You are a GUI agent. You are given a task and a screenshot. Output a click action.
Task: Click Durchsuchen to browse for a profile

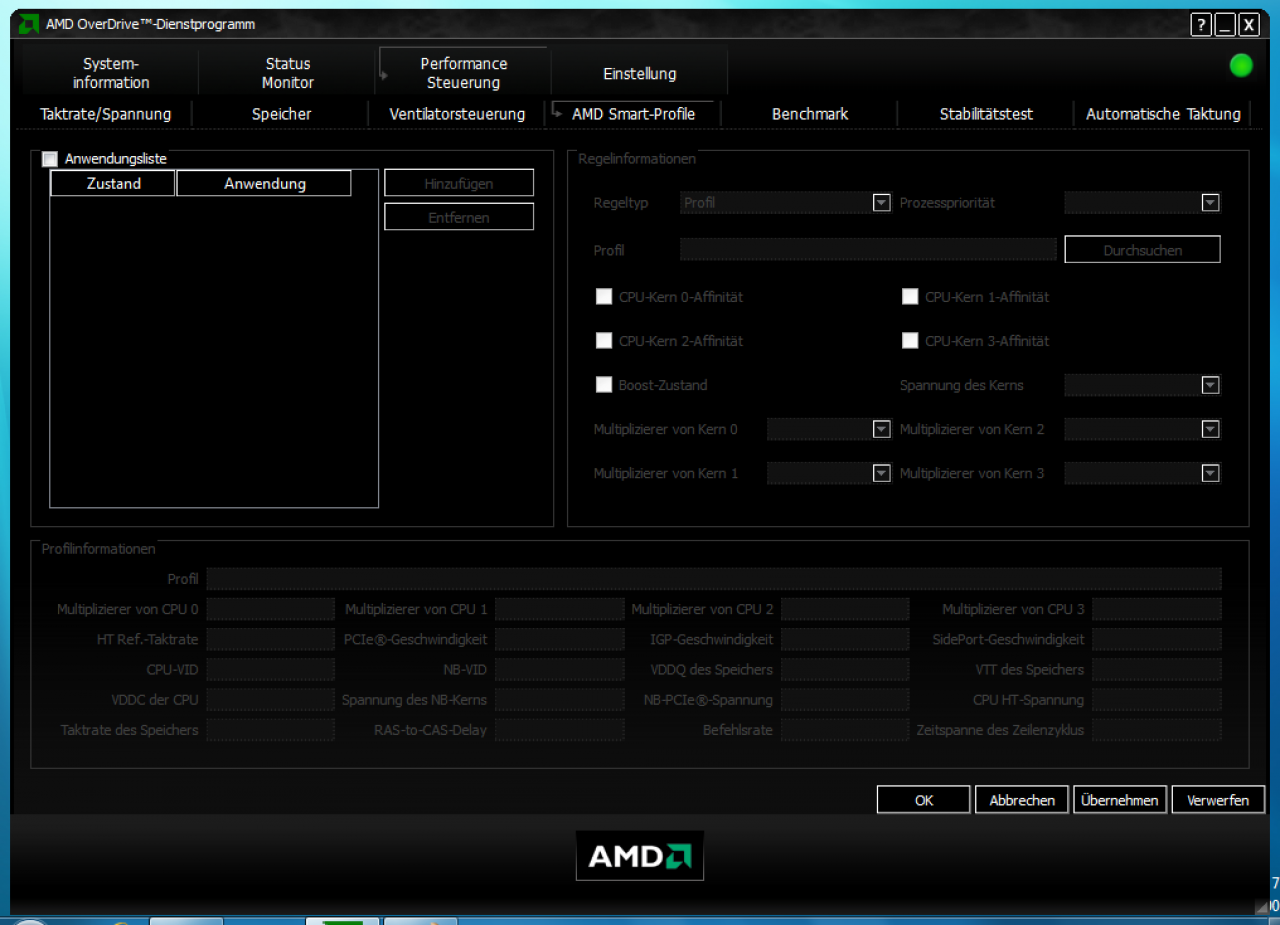[x=1142, y=250]
